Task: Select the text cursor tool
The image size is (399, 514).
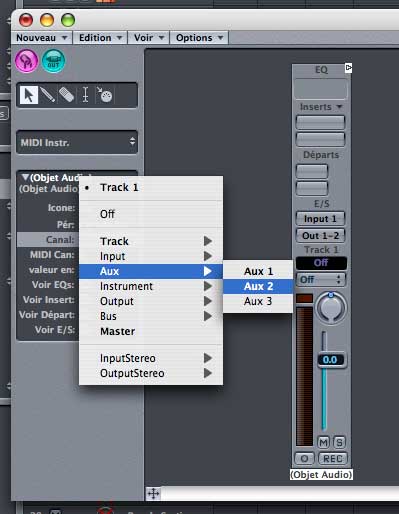Action: coord(85,95)
